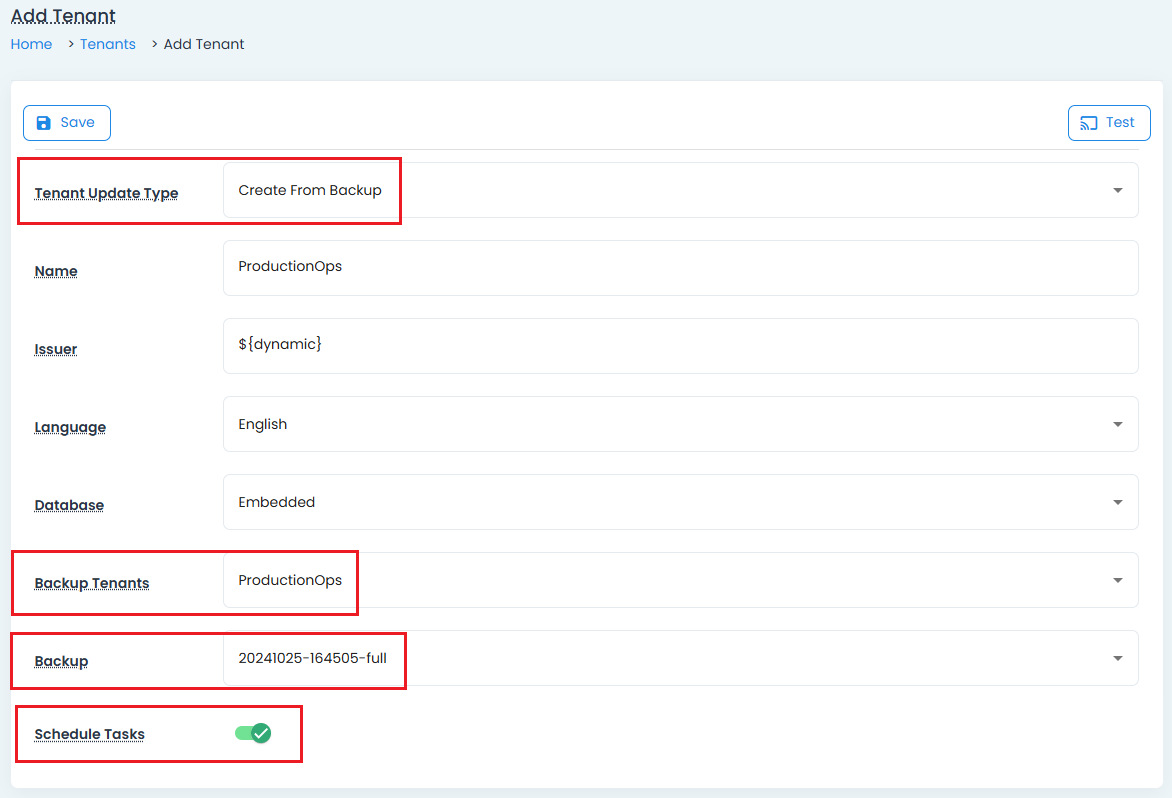Open the Tenant Update Type dropdown

coord(680,190)
